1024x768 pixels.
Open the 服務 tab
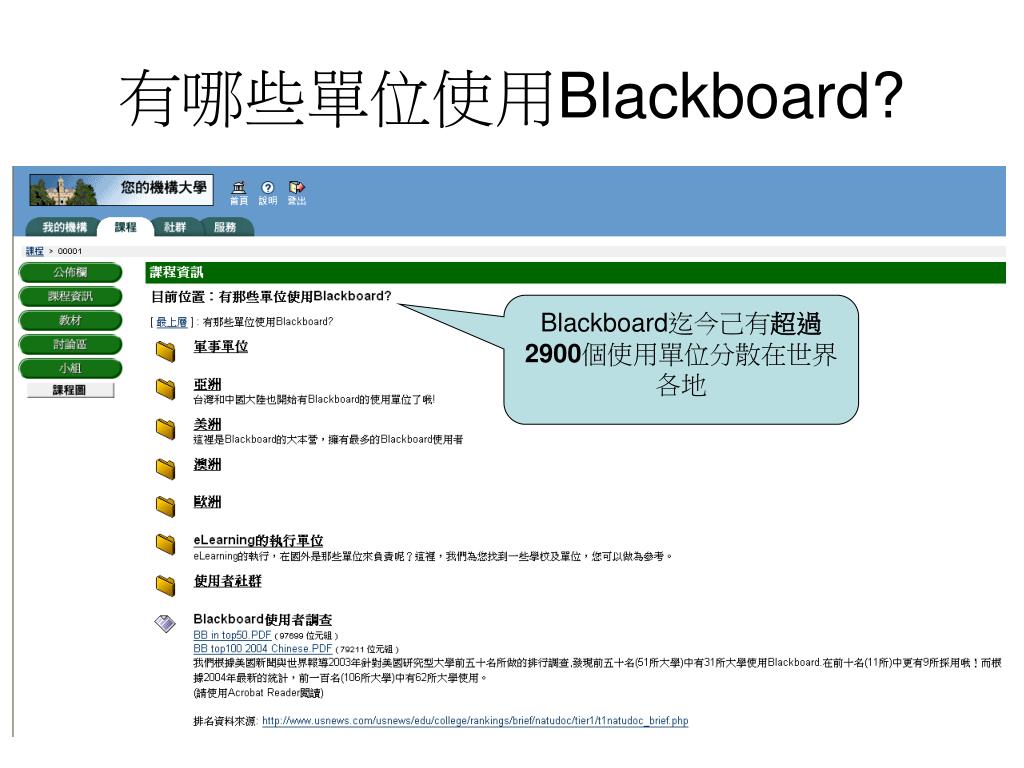point(225,227)
